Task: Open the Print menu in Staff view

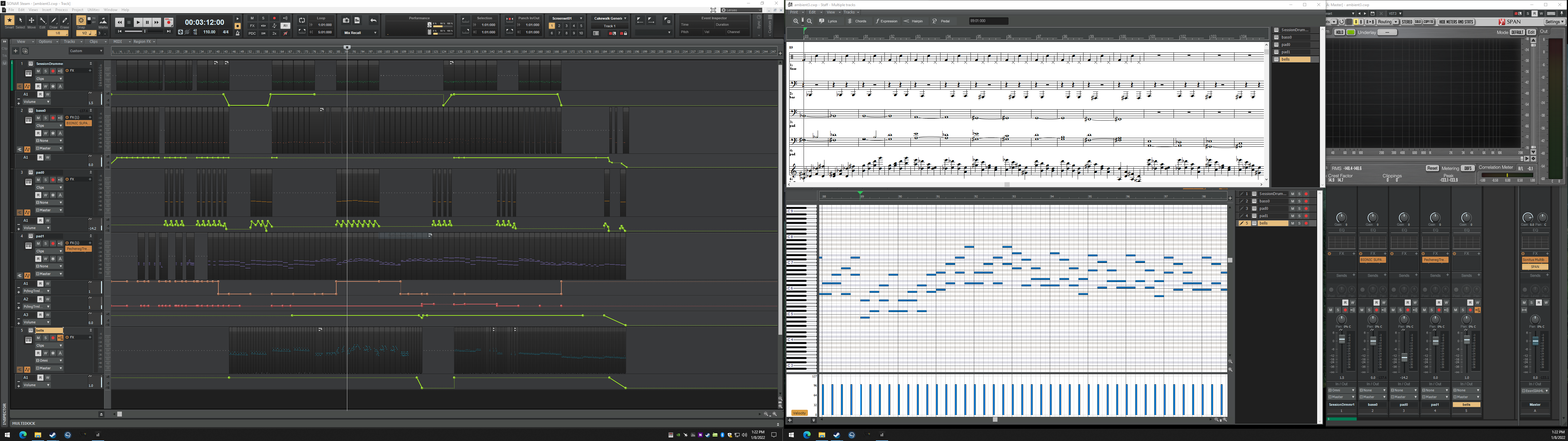Action: 796,12
